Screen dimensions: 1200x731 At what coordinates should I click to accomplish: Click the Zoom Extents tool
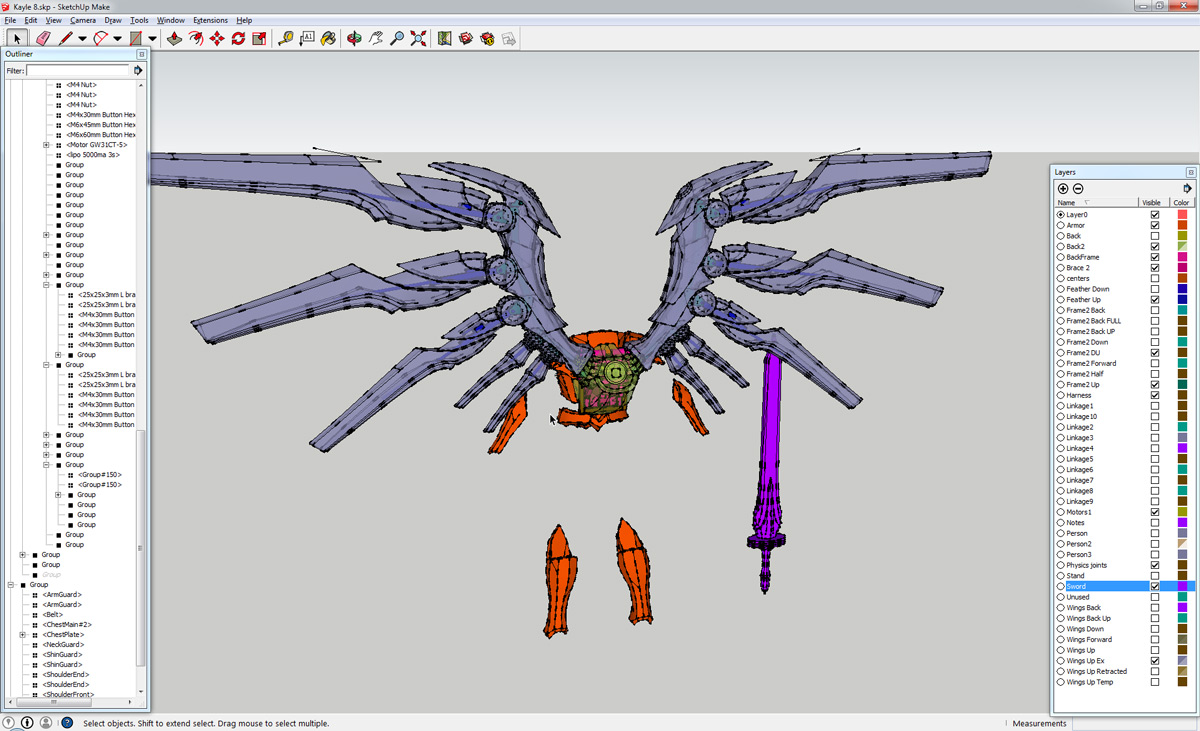[x=418, y=39]
